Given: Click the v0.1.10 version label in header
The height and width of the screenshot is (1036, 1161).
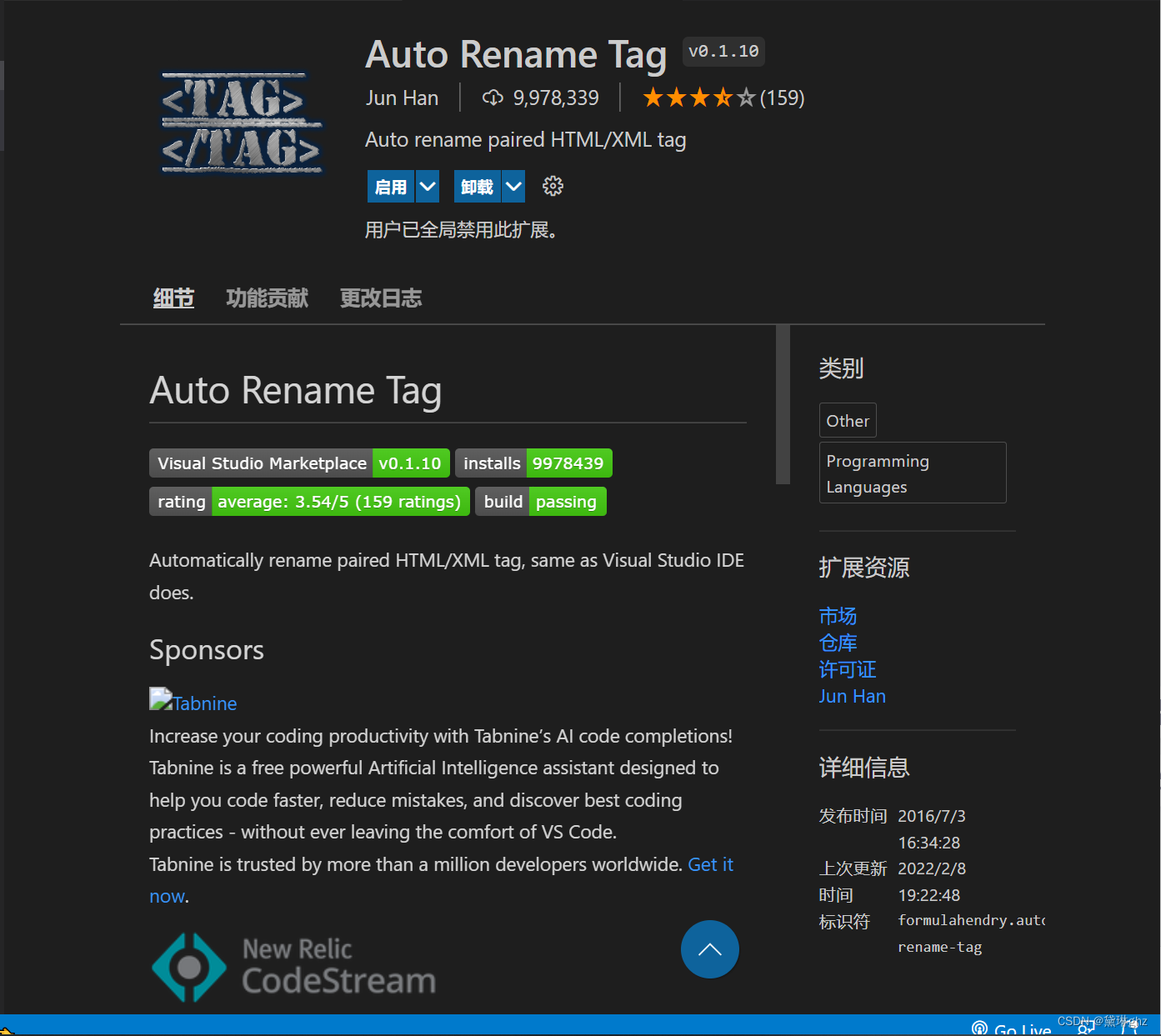Looking at the screenshot, I should pos(723,52).
